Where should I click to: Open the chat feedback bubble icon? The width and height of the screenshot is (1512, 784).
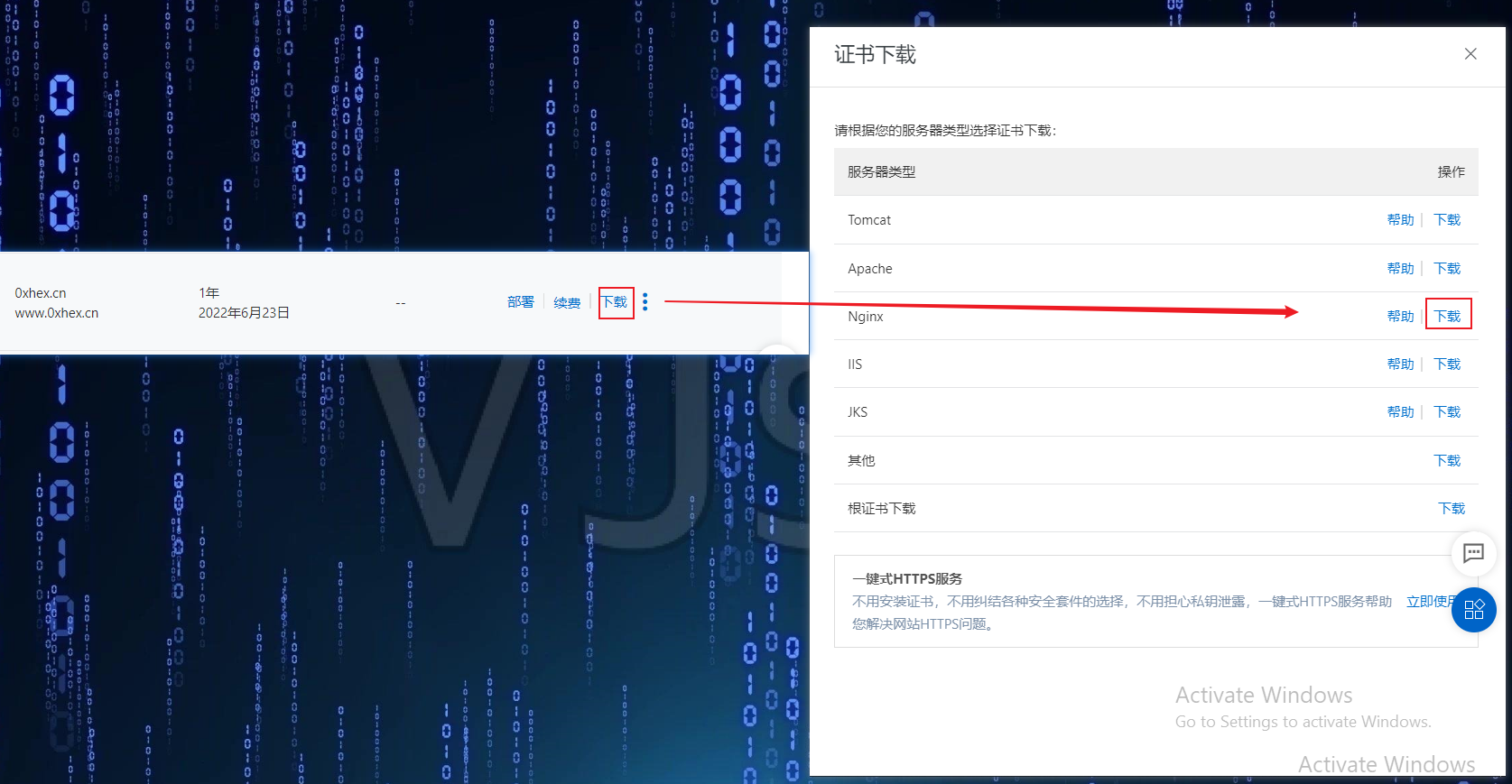click(x=1473, y=553)
